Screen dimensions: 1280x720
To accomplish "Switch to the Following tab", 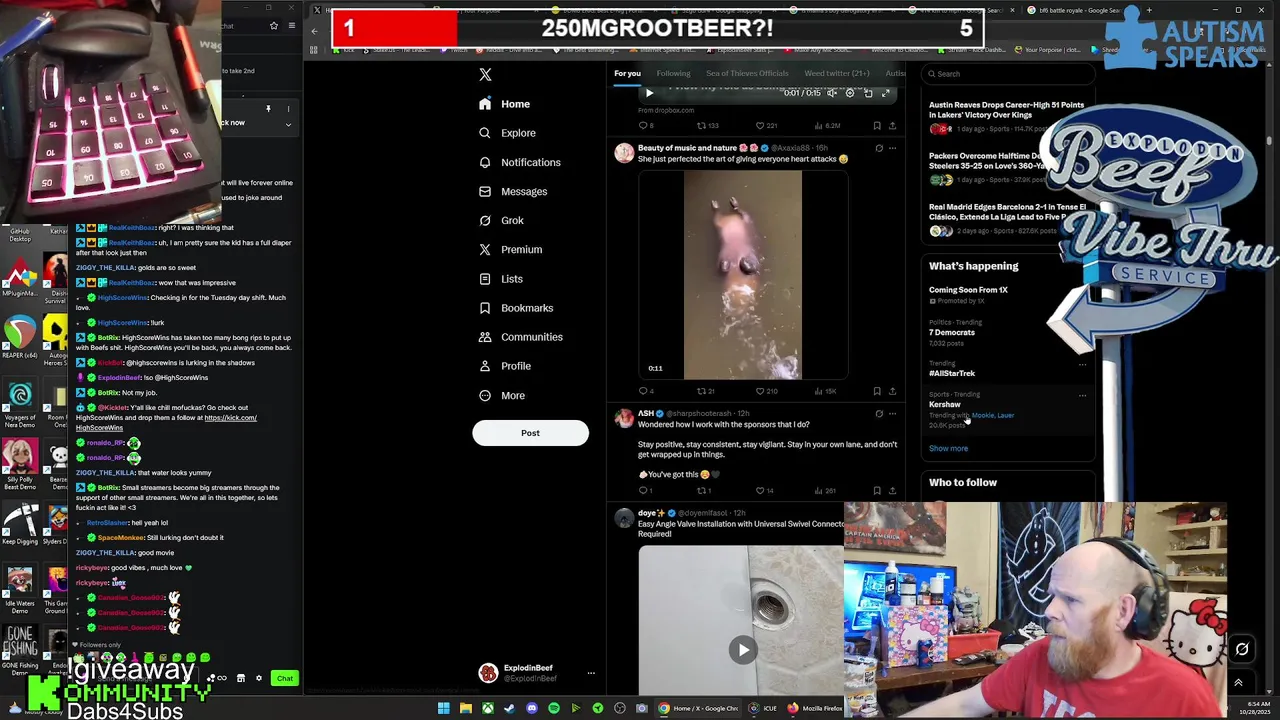I will (x=673, y=73).
